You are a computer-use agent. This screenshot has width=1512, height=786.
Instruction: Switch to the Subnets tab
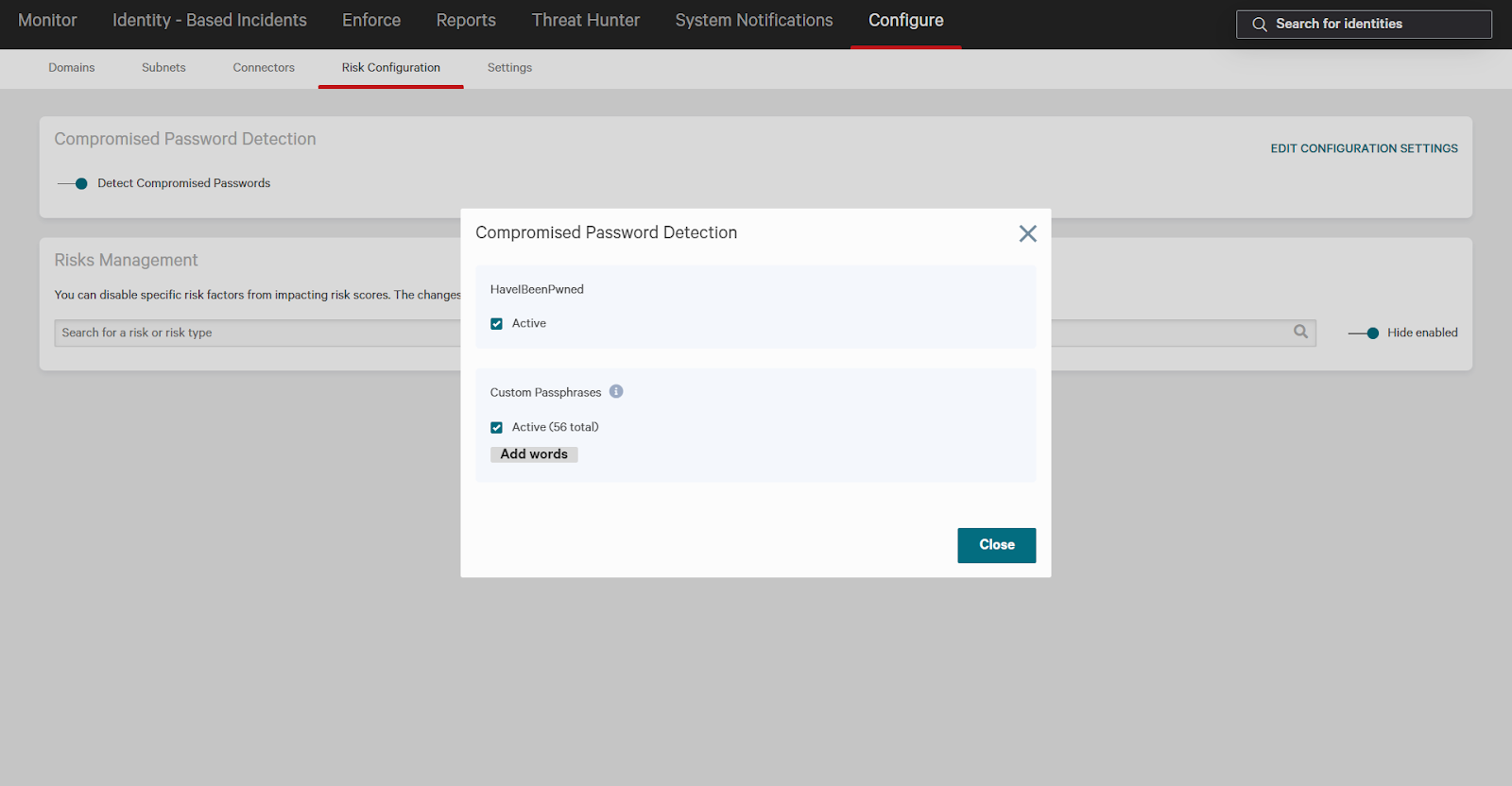click(x=163, y=68)
